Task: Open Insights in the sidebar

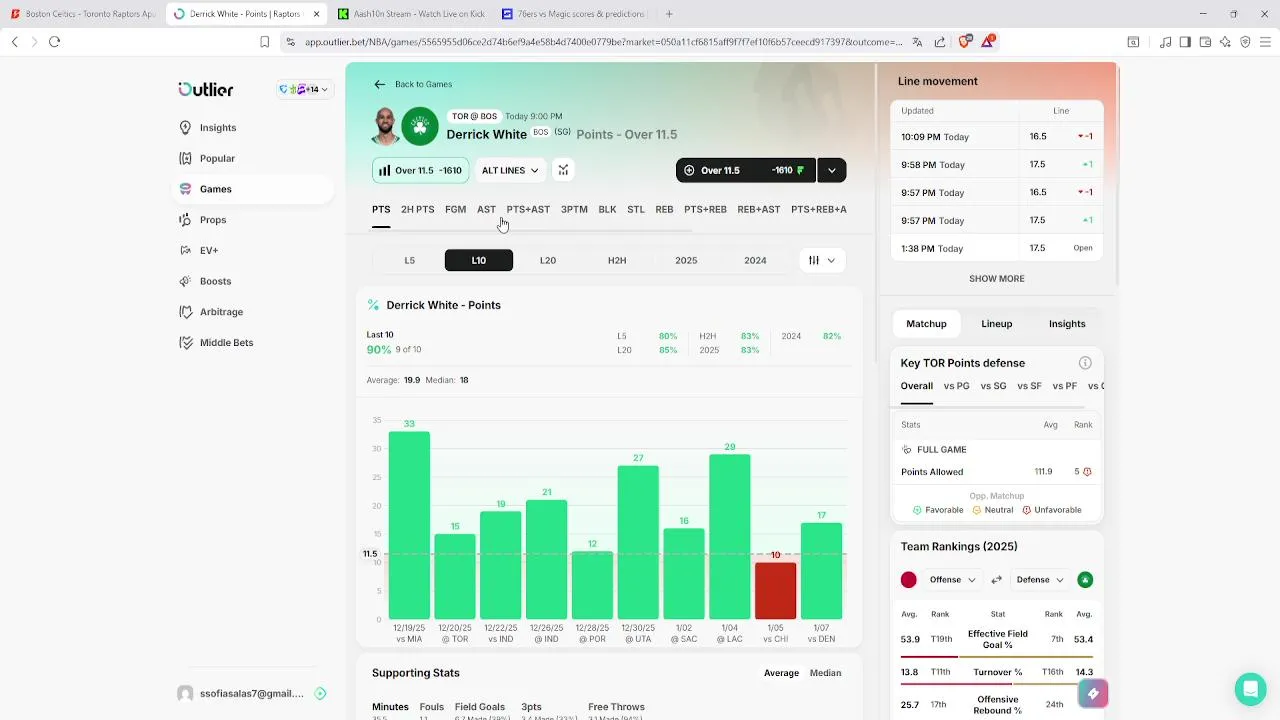Action: [217, 128]
